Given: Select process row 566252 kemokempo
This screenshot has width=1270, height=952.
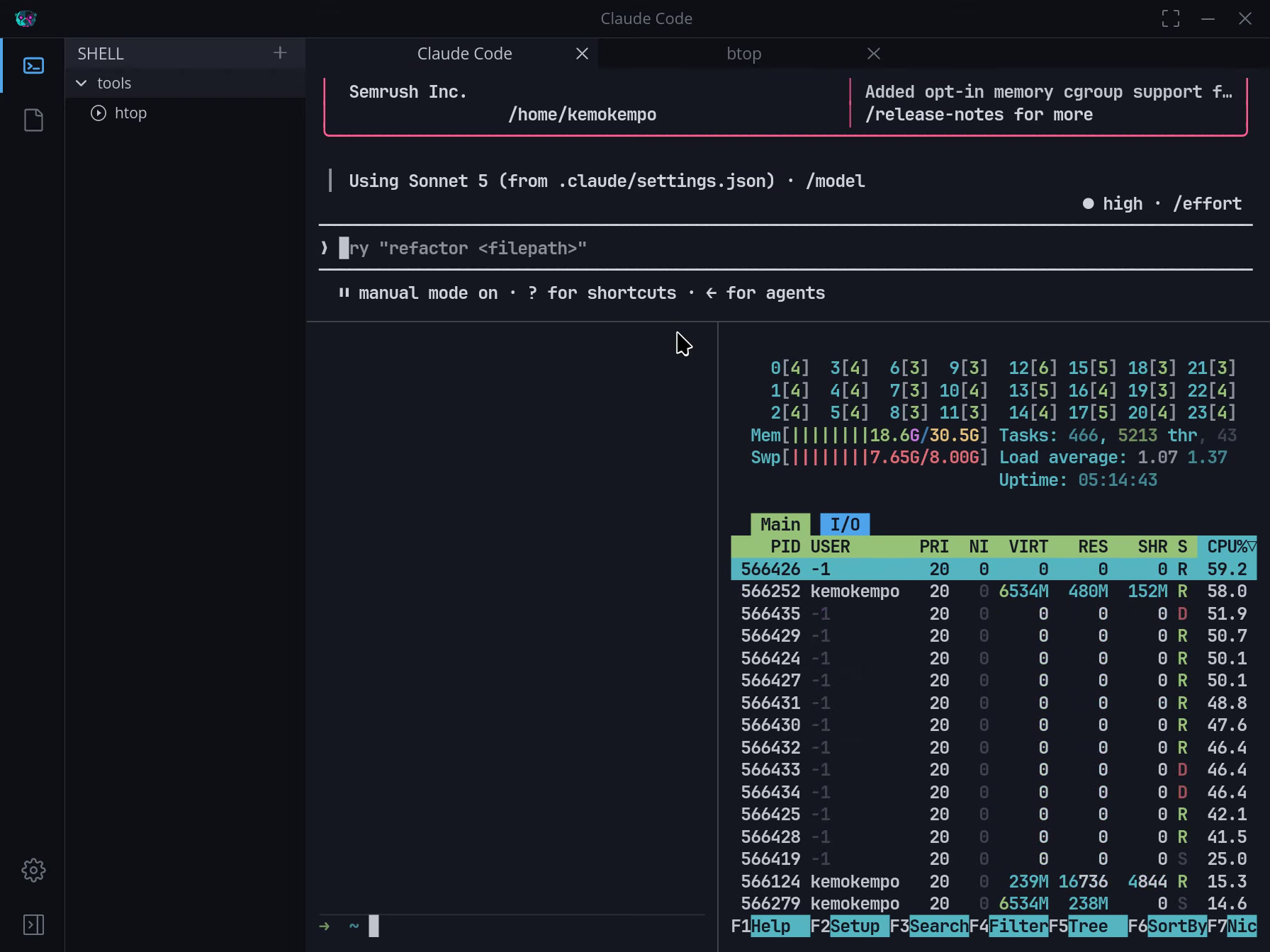Looking at the screenshot, I should pyautogui.click(x=994, y=591).
